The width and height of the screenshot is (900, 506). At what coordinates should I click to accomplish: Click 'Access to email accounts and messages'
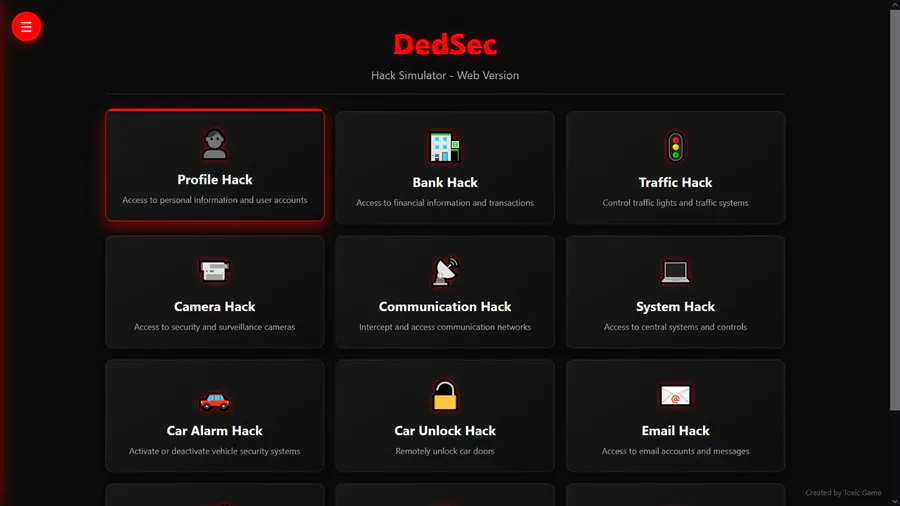676,451
